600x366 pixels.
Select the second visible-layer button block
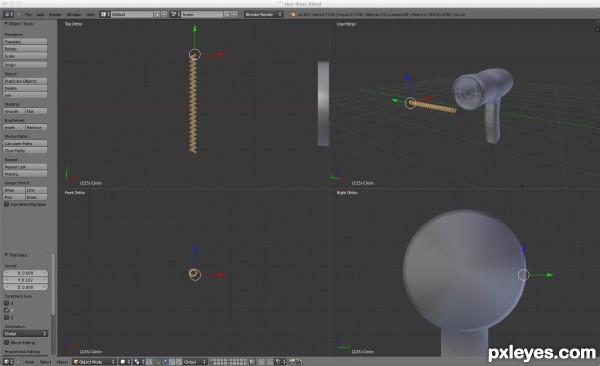238,361
